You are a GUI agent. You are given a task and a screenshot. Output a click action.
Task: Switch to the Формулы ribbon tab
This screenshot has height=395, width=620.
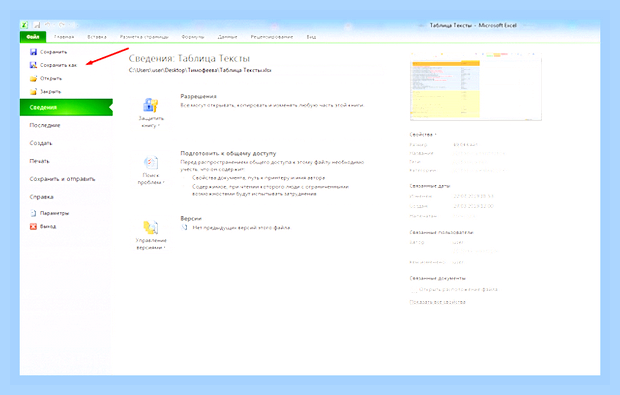(x=193, y=37)
